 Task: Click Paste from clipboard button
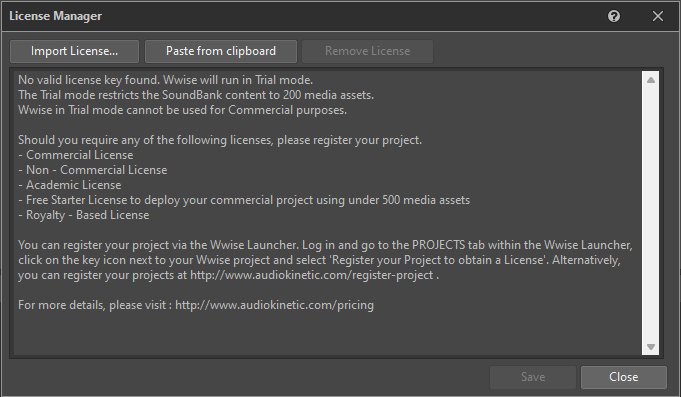[x=221, y=51]
